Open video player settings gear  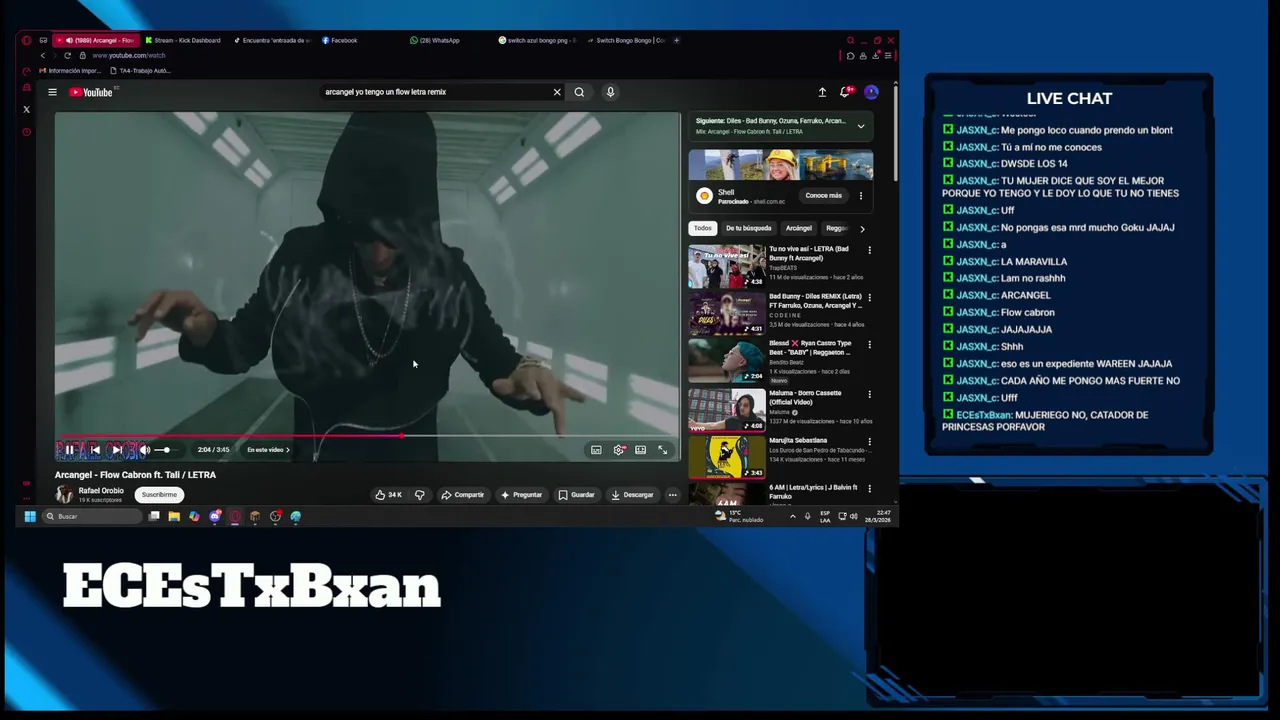[619, 450]
